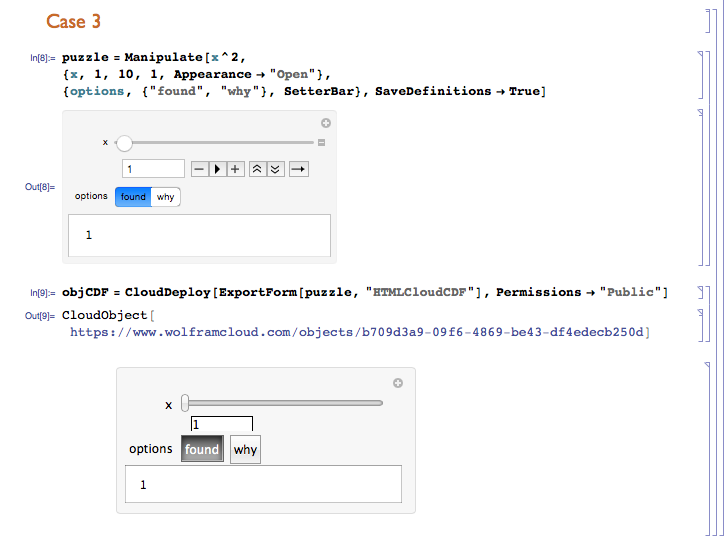The image size is (727, 543).
Task: Open the plus menu on lower cloud panel
Action: point(398,383)
